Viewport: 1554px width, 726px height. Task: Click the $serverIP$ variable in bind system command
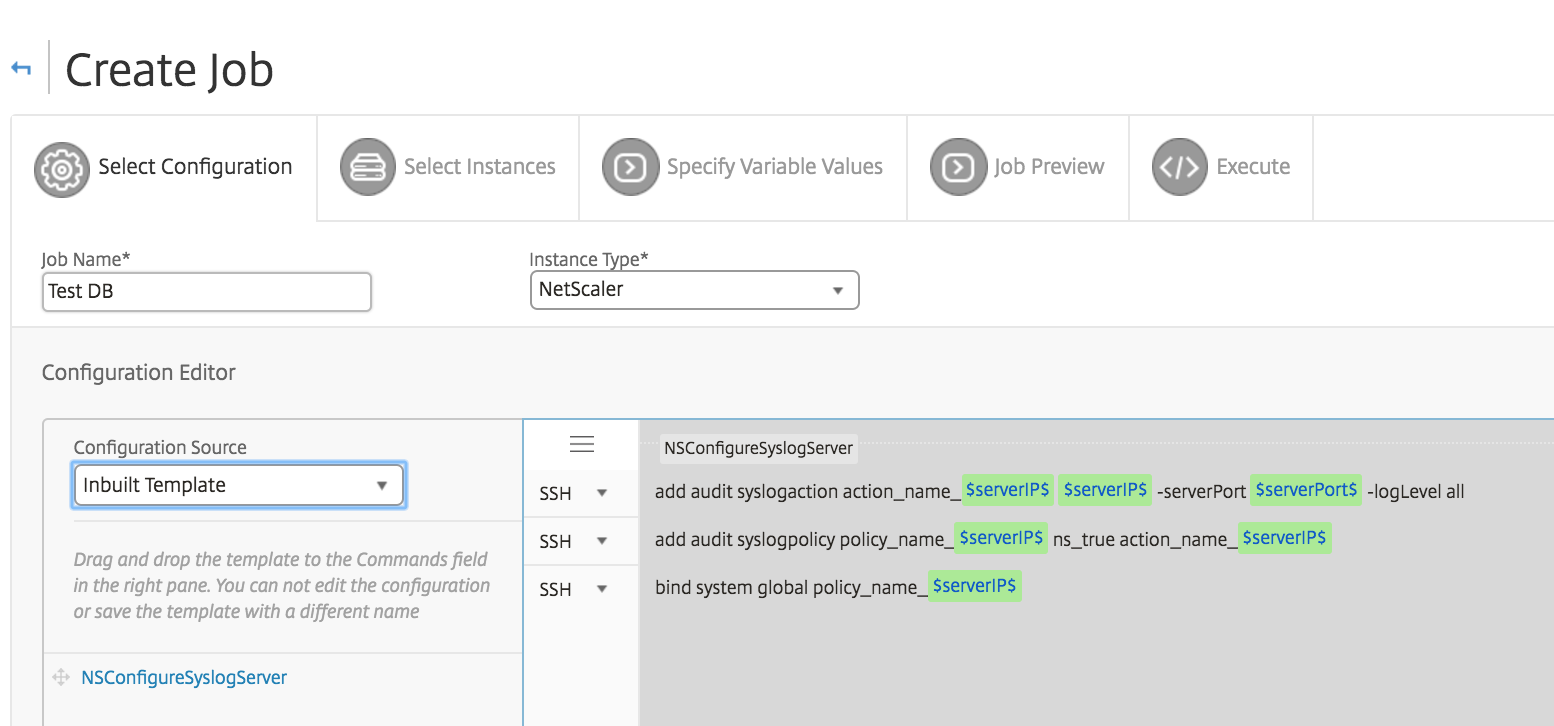[x=975, y=586]
